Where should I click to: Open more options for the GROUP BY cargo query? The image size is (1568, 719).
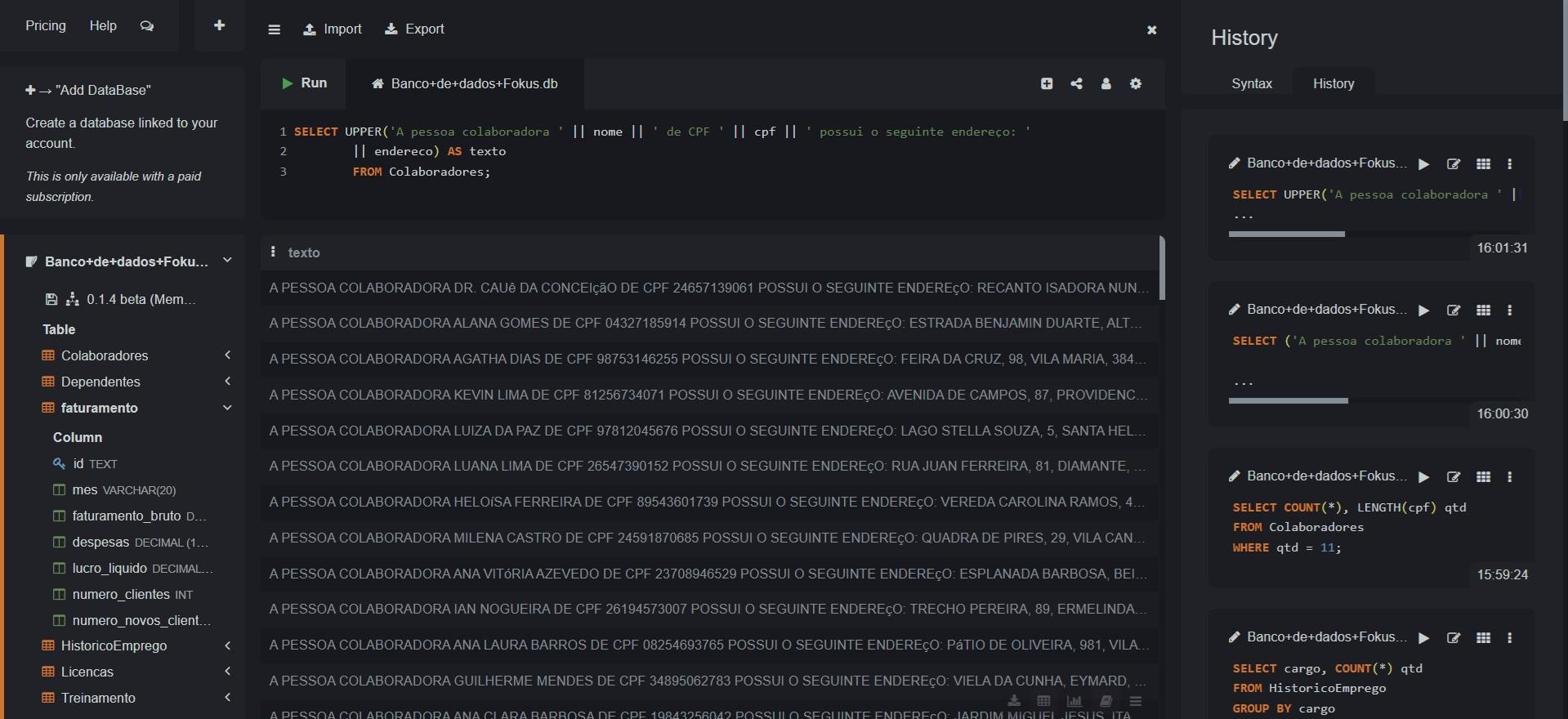[x=1510, y=638]
